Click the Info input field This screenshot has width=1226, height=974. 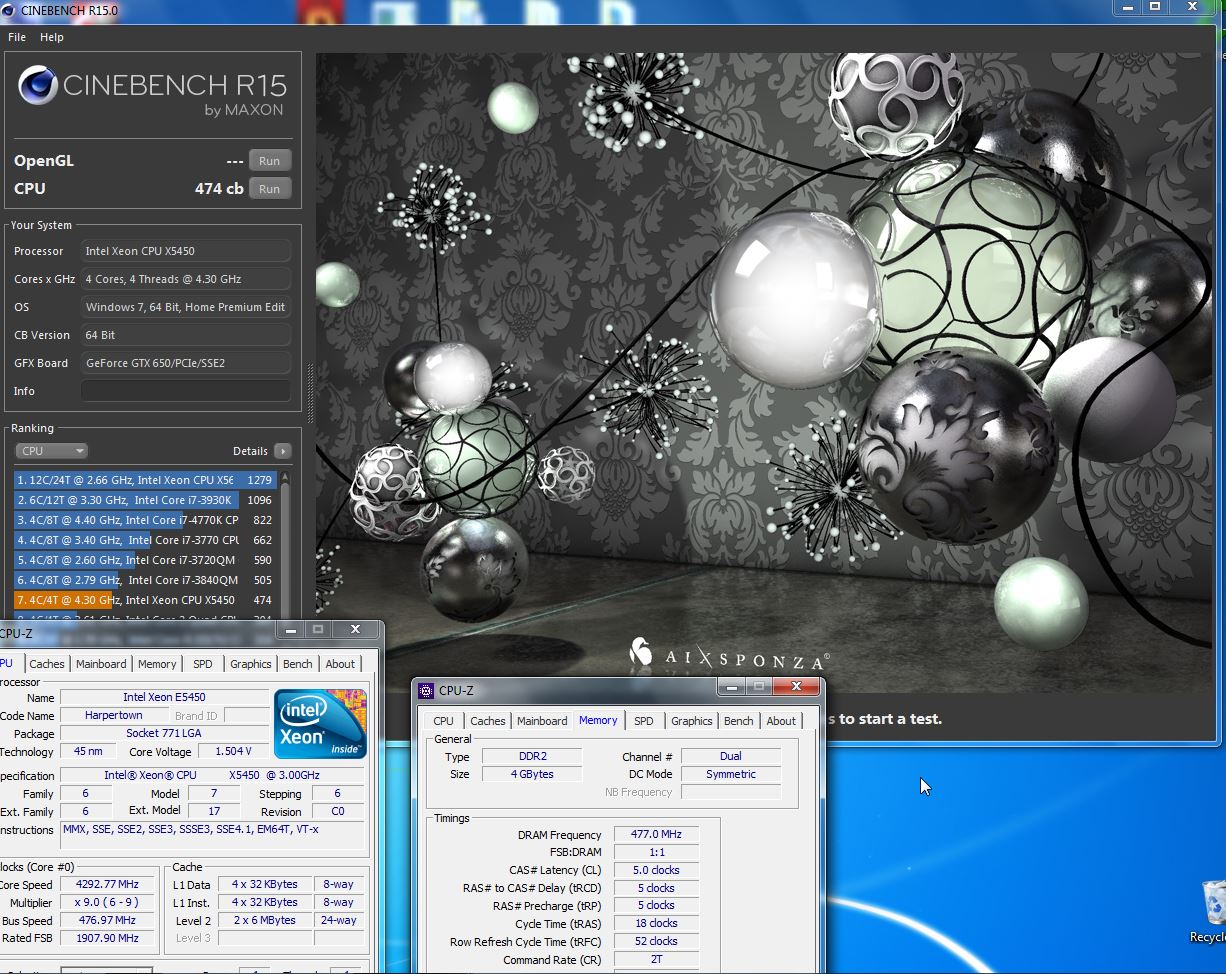pyautogui.click(x=186, y=391)
